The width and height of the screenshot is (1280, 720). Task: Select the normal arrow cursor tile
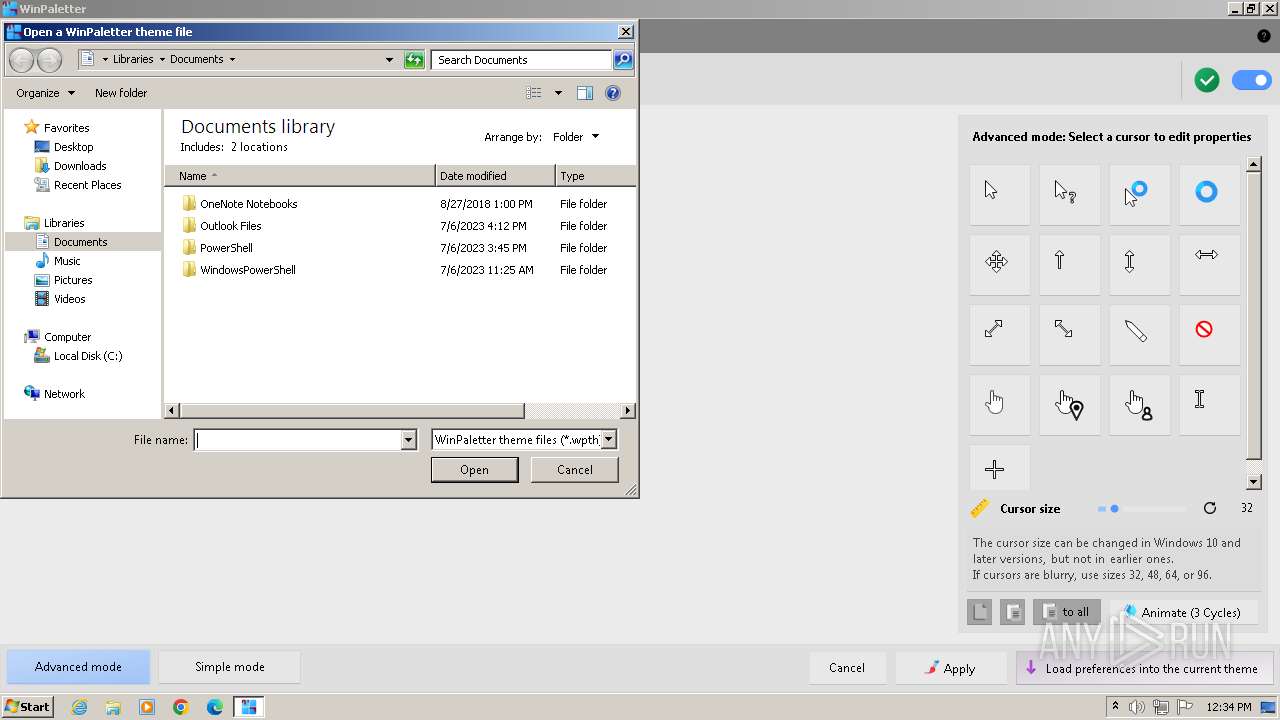[999, 195]
